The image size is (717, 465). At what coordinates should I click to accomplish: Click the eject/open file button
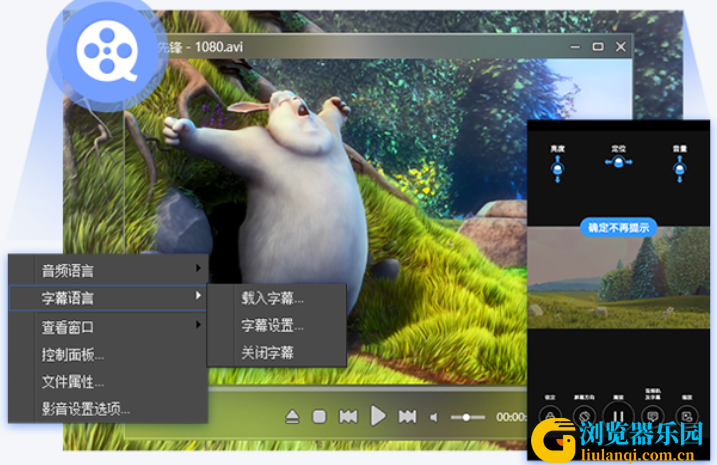(292, 417)
